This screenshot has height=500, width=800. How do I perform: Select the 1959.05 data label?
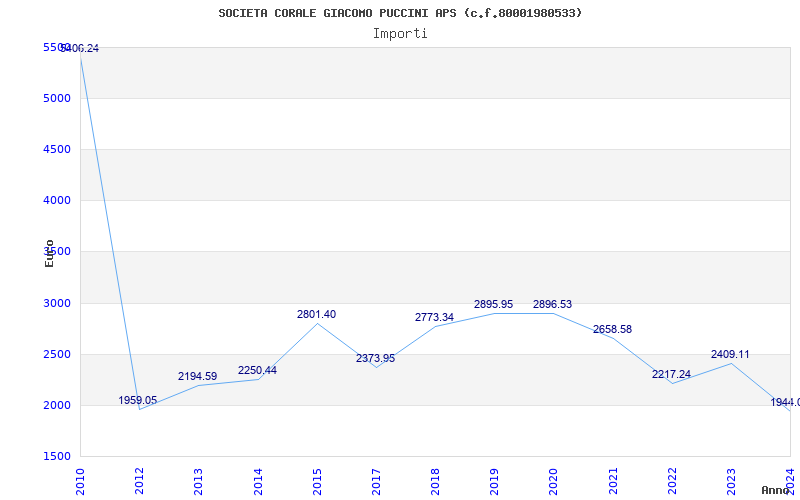138,400
